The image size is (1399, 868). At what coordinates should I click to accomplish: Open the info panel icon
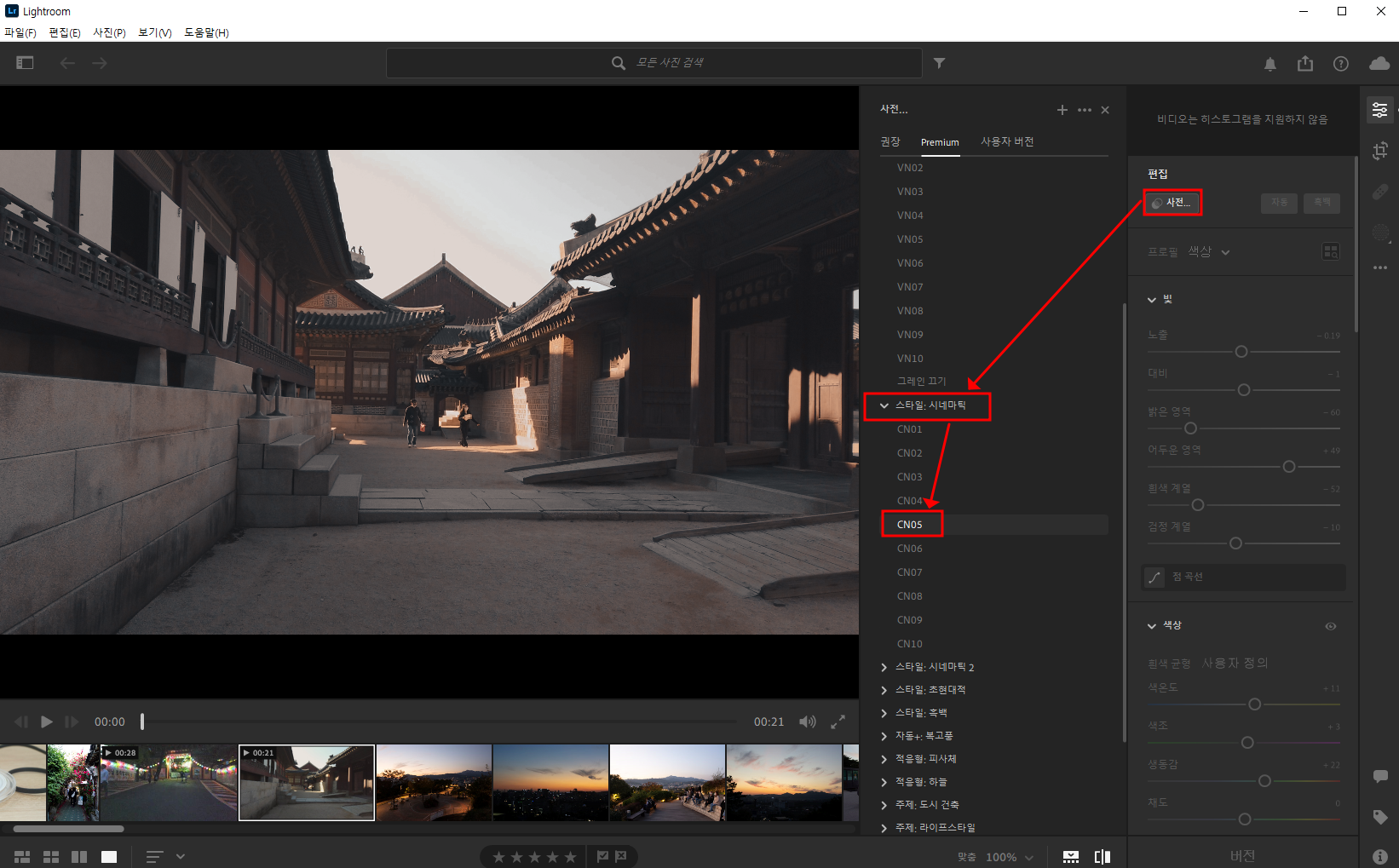click(1380, 856)
